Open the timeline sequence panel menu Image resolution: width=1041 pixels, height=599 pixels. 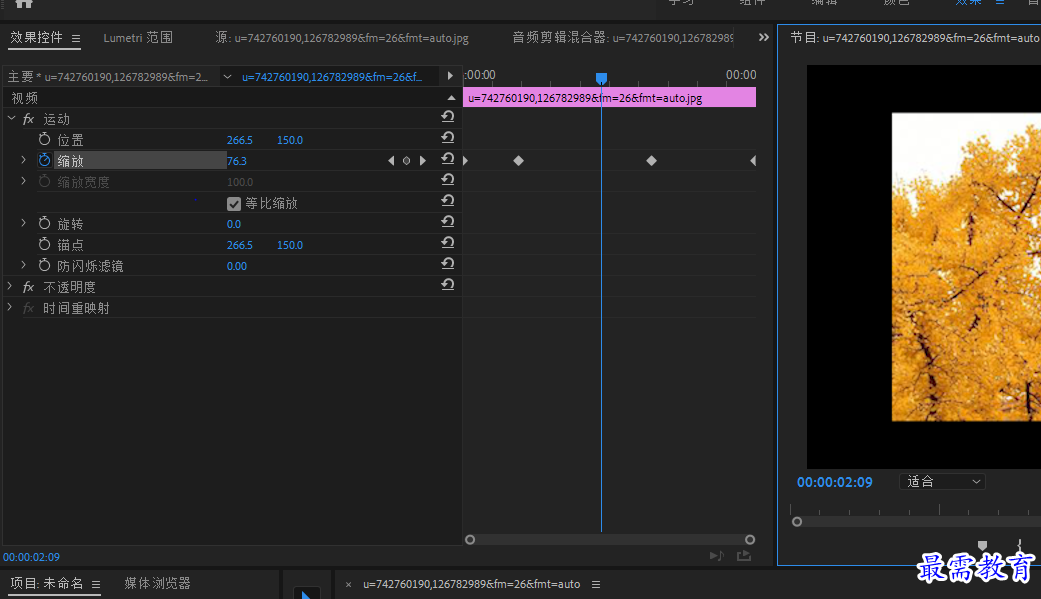pos(596,584)
